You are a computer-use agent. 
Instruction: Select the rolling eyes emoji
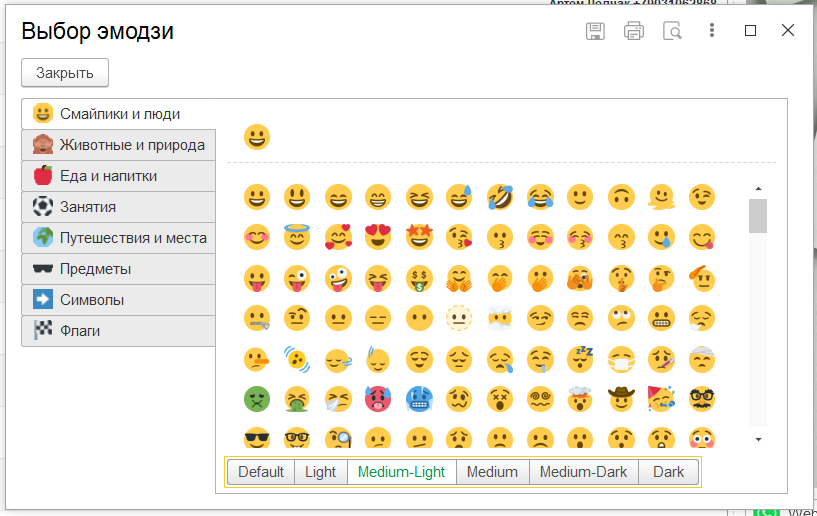click(x=621, y=318)
